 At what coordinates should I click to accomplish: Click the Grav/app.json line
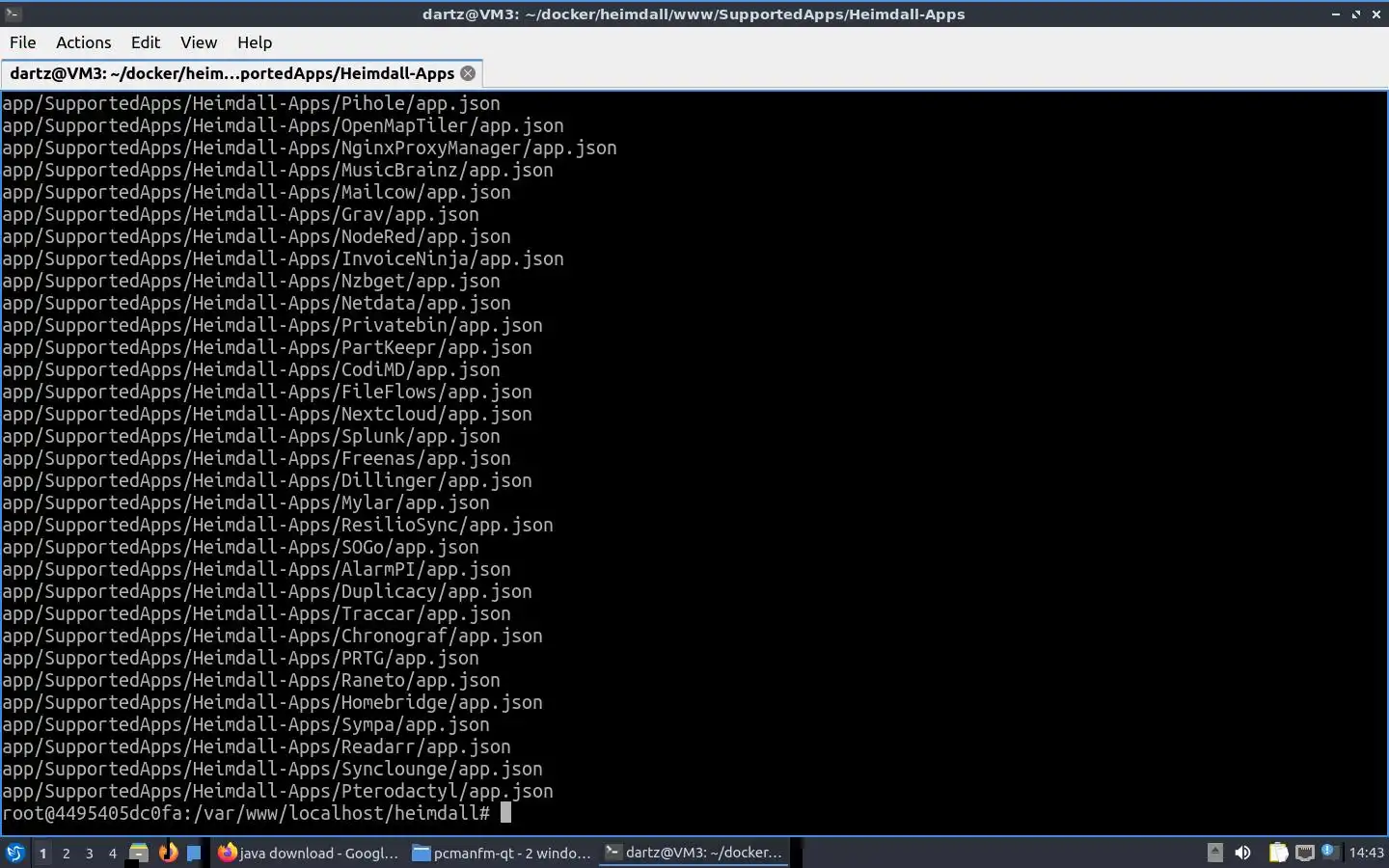(240, 214)
